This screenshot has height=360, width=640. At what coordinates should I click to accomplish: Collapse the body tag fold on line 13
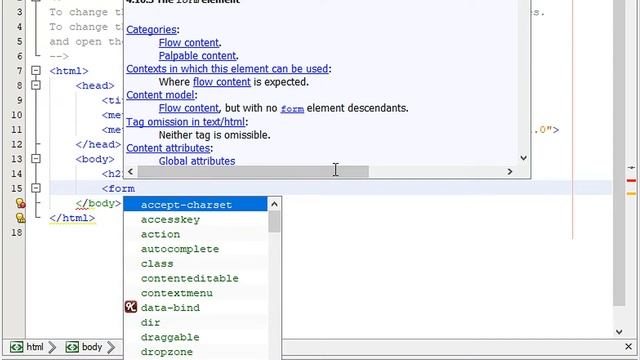pyautogui.click(x=36, y=159)
